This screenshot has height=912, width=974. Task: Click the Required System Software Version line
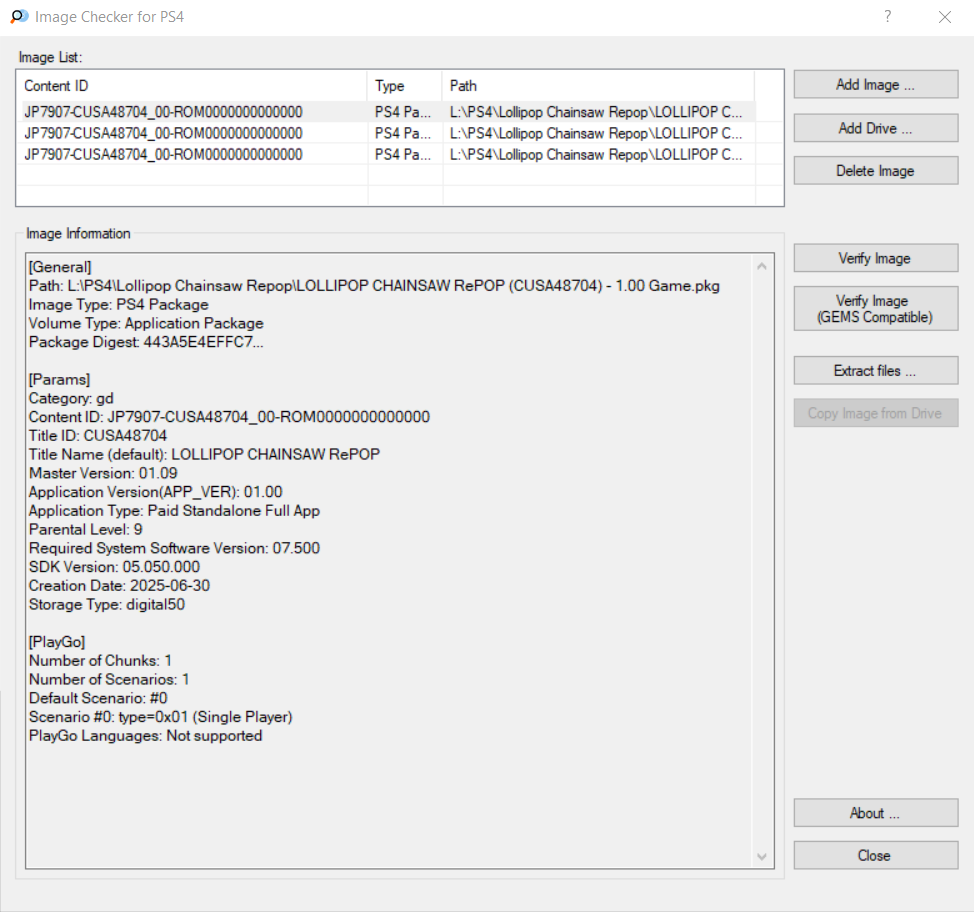[175, 549]
